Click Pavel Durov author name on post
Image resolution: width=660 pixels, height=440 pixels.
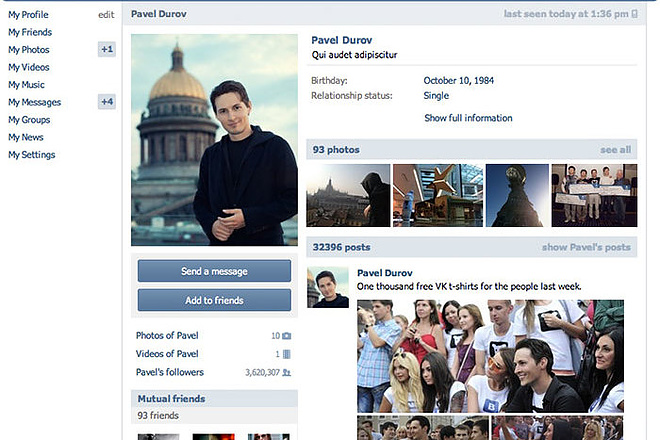tap(385, 273)
